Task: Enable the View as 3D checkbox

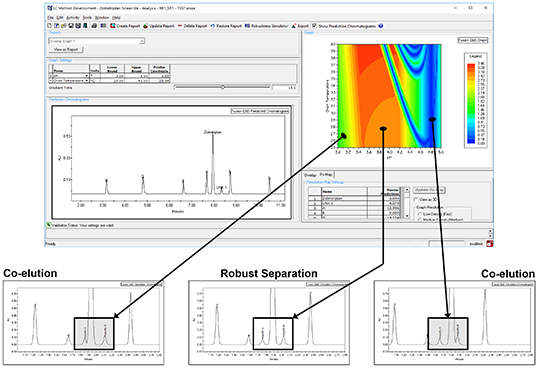Action: coord(416,199)
